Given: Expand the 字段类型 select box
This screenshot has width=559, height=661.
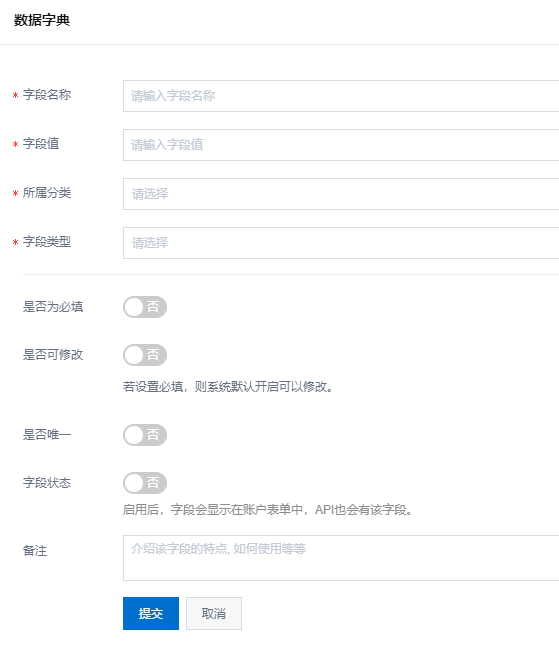Looking at the screenshot, I should (x=341, y=243).
